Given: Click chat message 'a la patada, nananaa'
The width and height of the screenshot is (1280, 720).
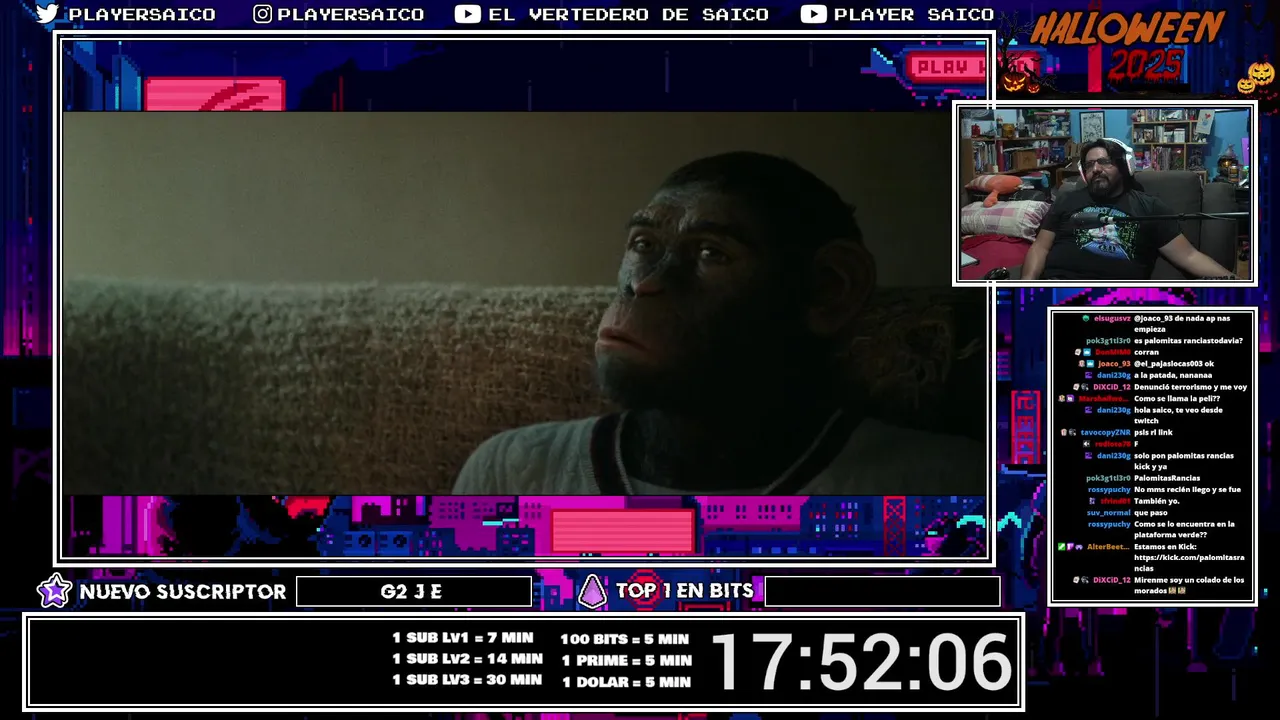Looking at the screenshot, I should pos(1173,375).
